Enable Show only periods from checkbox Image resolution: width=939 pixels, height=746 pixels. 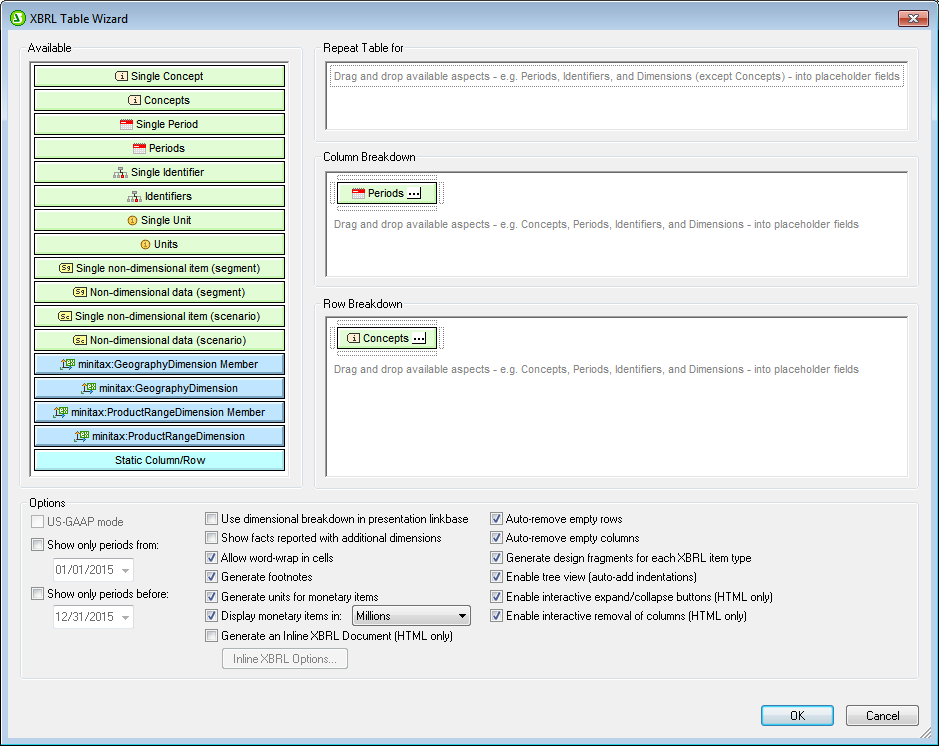(x=38, y=545)
